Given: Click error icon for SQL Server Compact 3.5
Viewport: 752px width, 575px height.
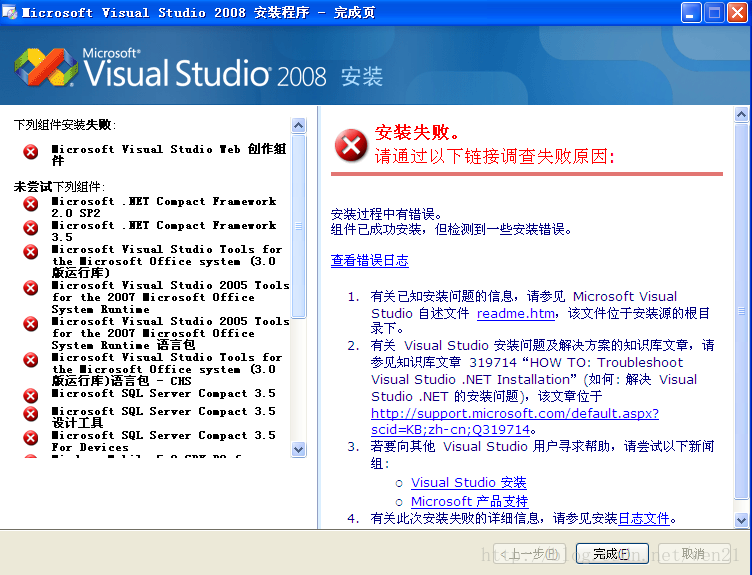Looking at the screenshot, I should click(x=31, y=396).
